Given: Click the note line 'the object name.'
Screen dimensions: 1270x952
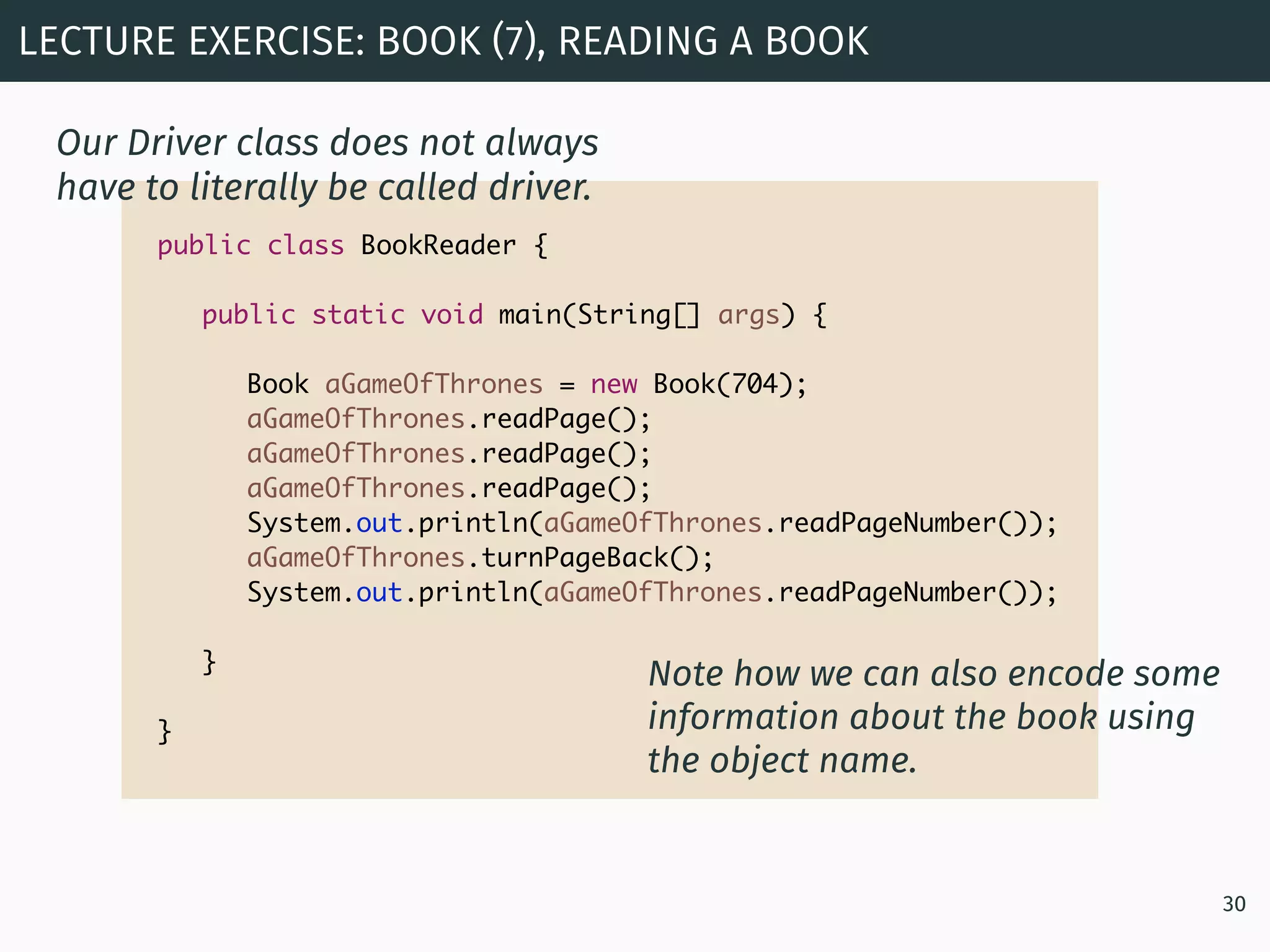Looking at the screenshot, I should pos(782,760).
